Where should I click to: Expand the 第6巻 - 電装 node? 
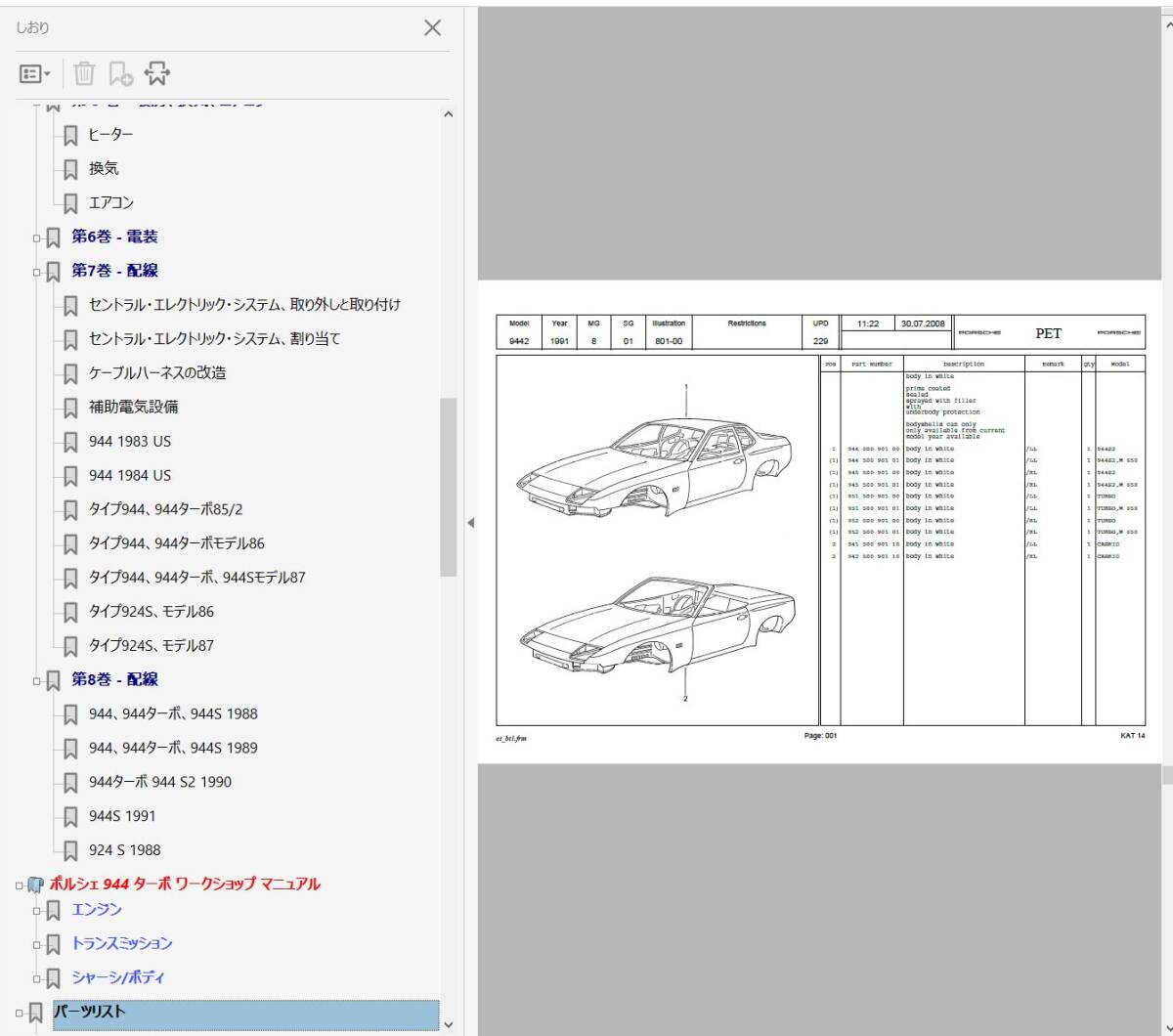37,237
